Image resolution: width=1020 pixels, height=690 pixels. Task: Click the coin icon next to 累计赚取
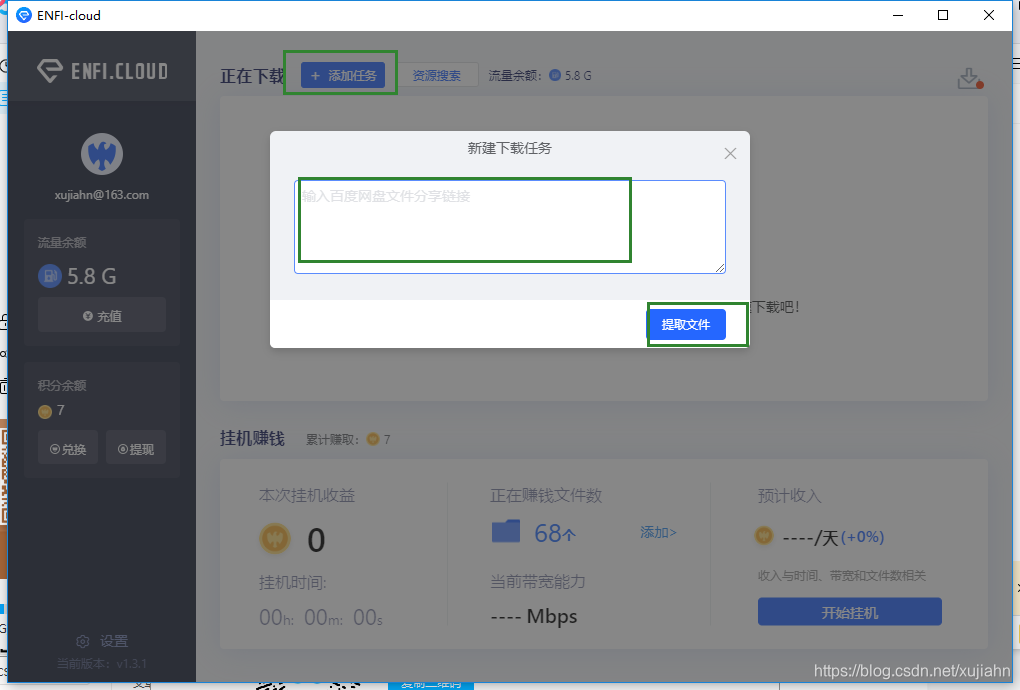[373, 439]
